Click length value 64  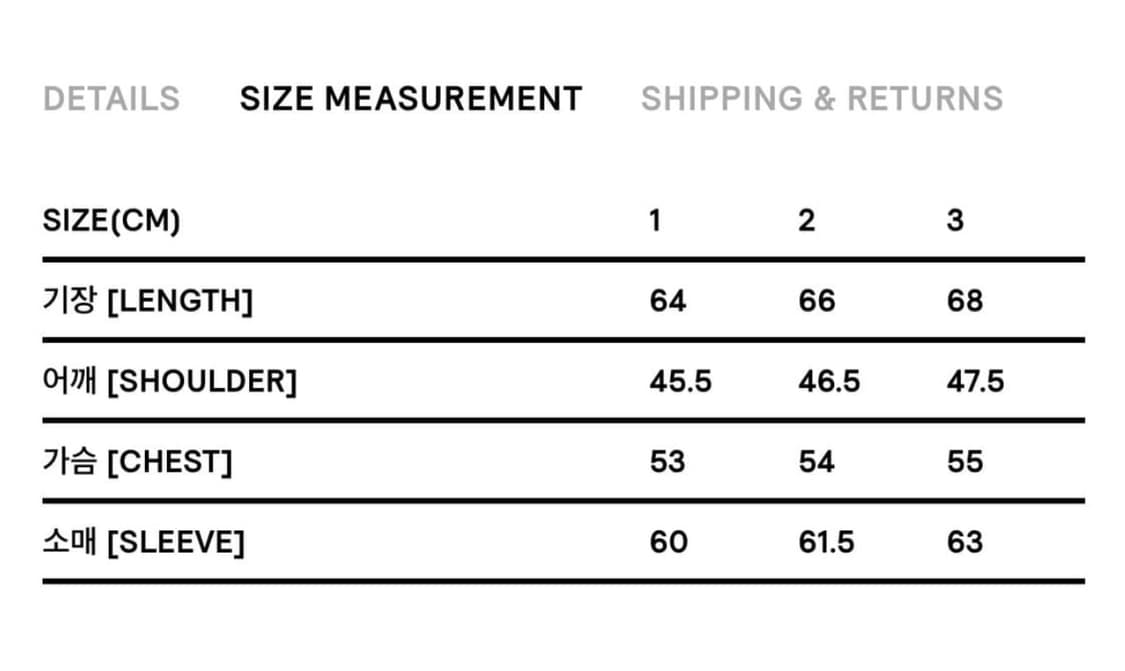click(x=667, y=301)
